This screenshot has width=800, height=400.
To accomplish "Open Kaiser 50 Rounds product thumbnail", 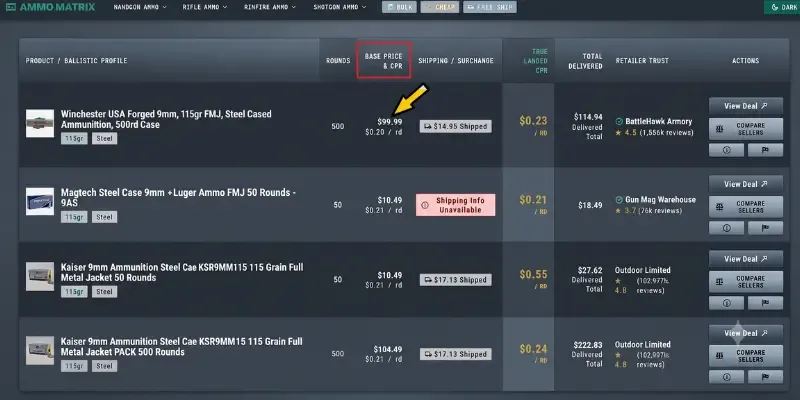I will click(x=40, y=277).
